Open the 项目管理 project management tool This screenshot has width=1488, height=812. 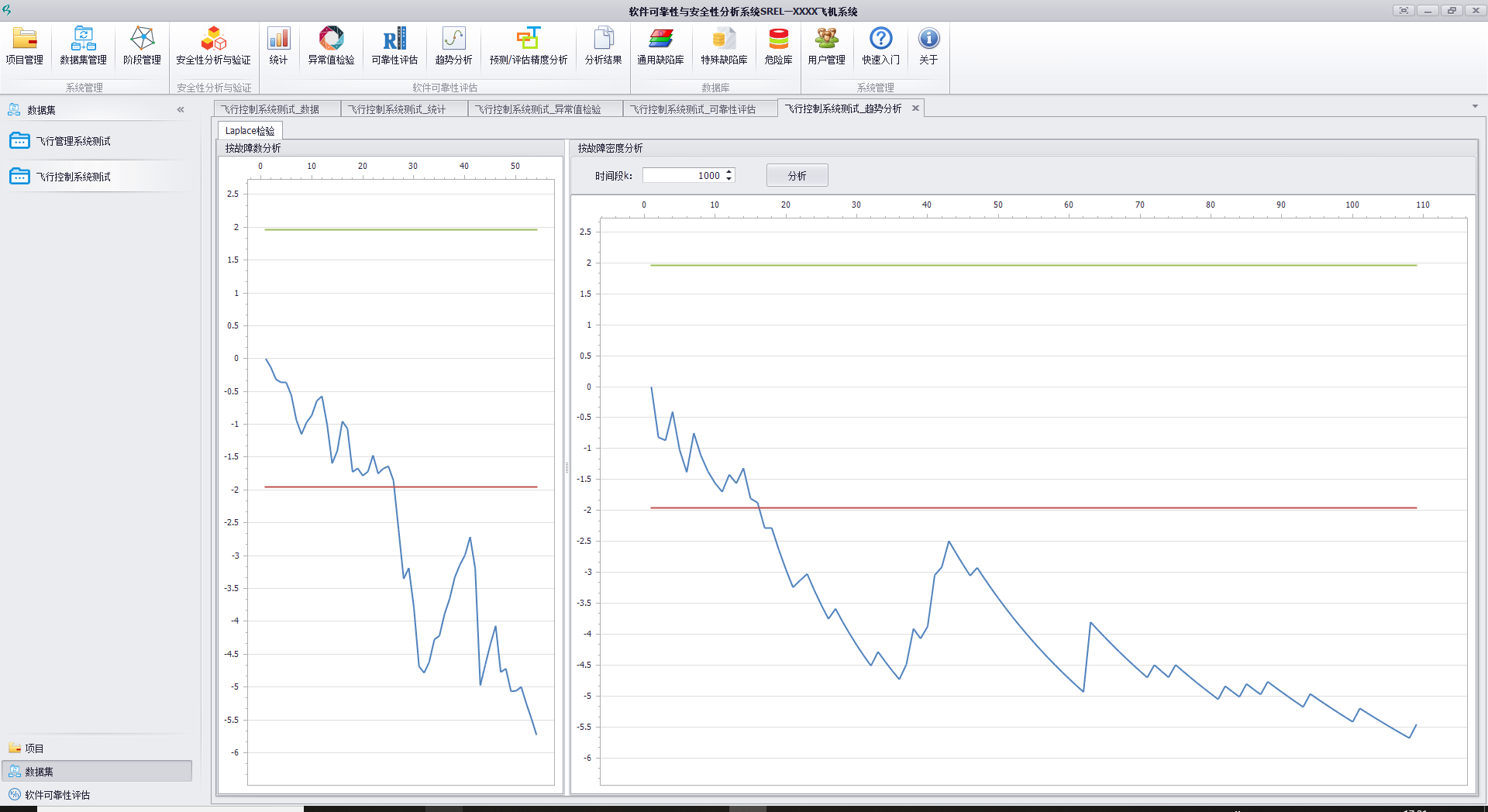point(24,46)
